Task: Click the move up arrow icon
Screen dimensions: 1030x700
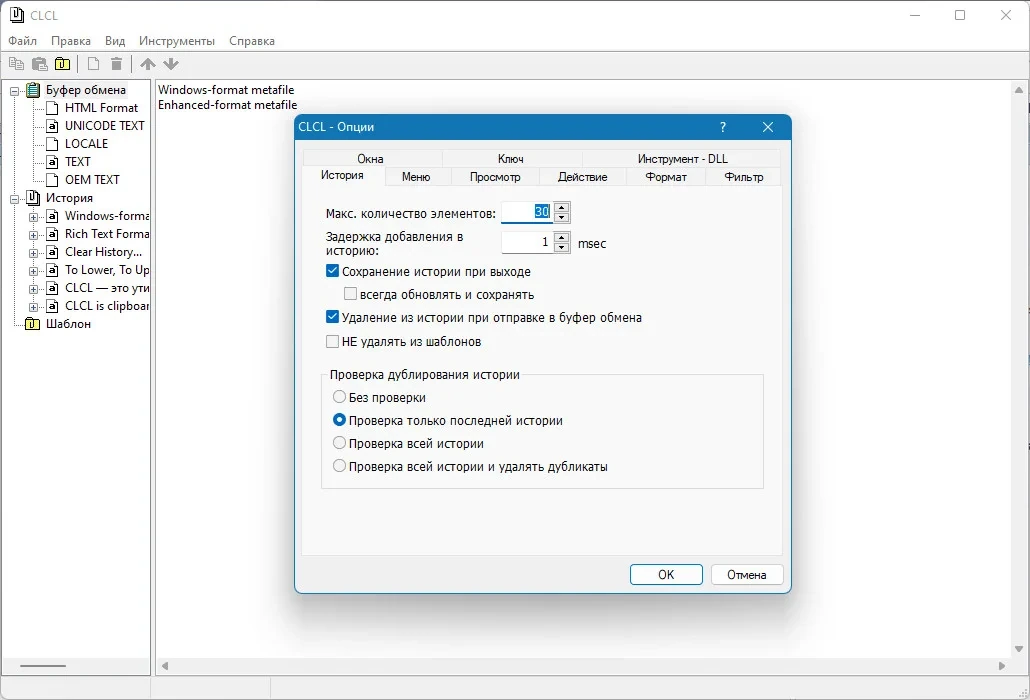Action: coord(148,64)
